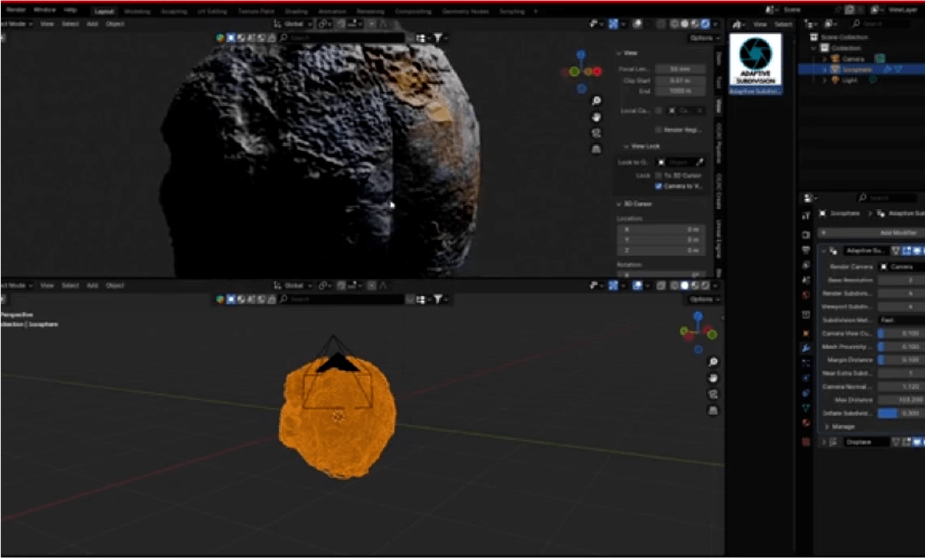Image resolution: width=925 pixels, height=558 pixels.
Task: Open the Output properties tab icon
Action: click(806, 251)
